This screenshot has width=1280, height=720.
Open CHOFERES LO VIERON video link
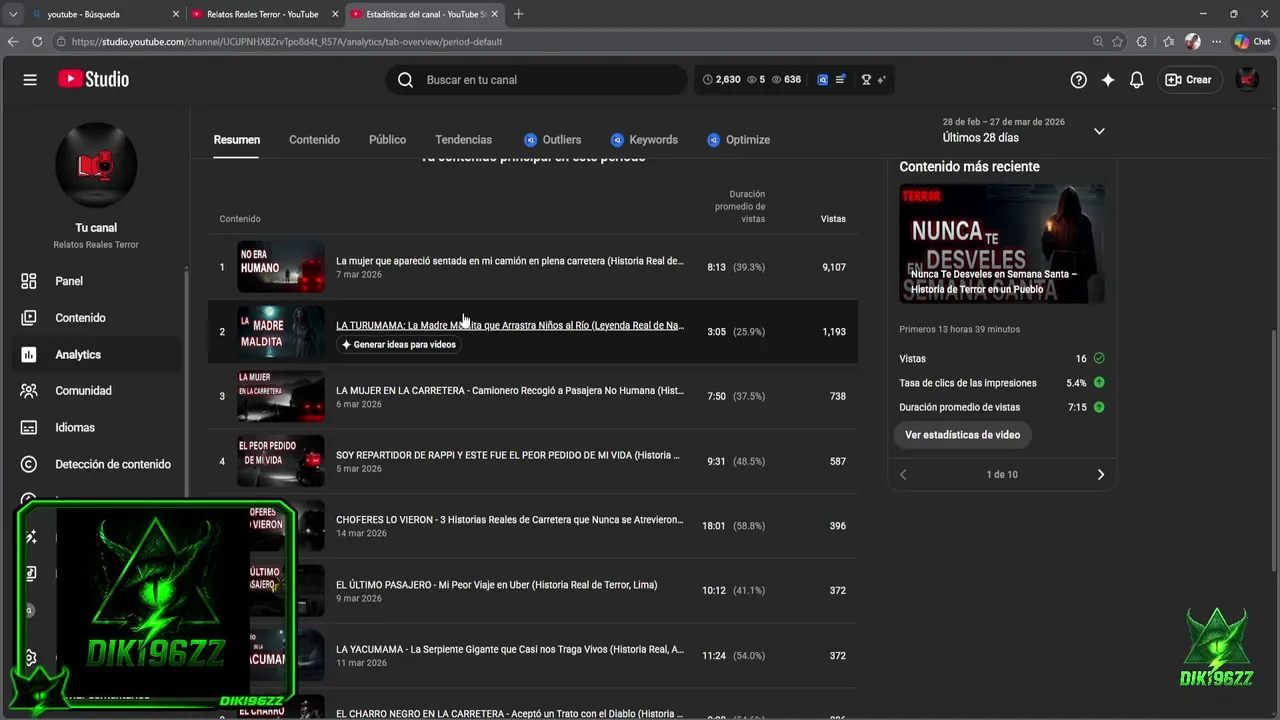(510, 520)
